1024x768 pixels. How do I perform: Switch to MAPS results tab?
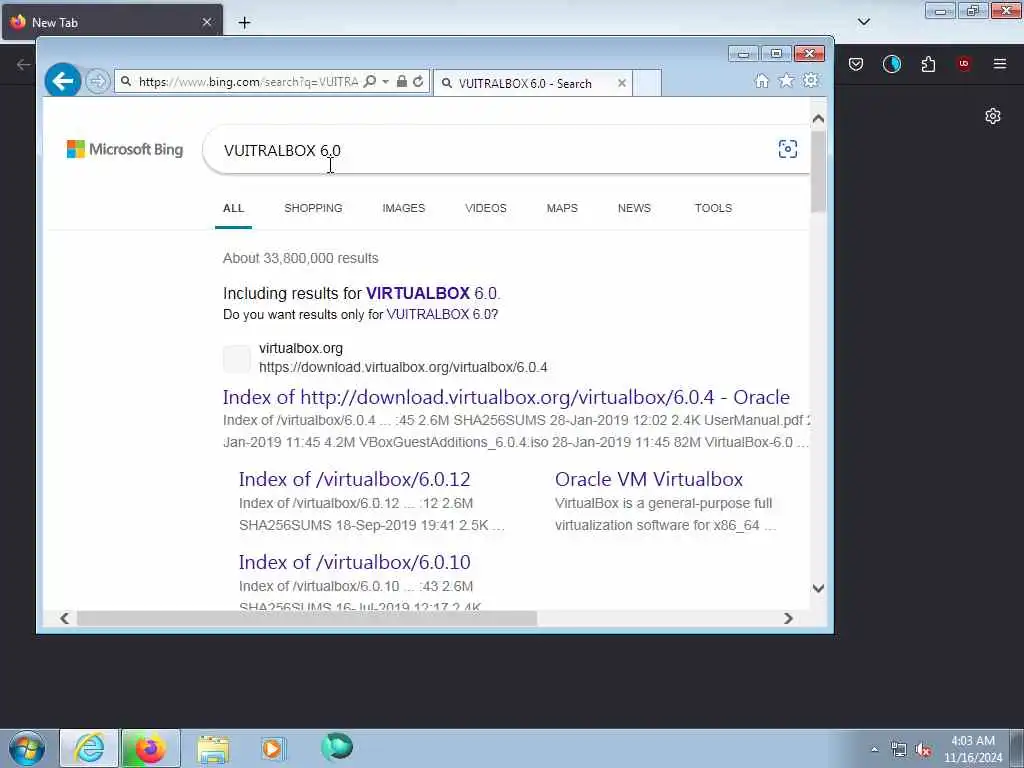[x=562, y=208]
